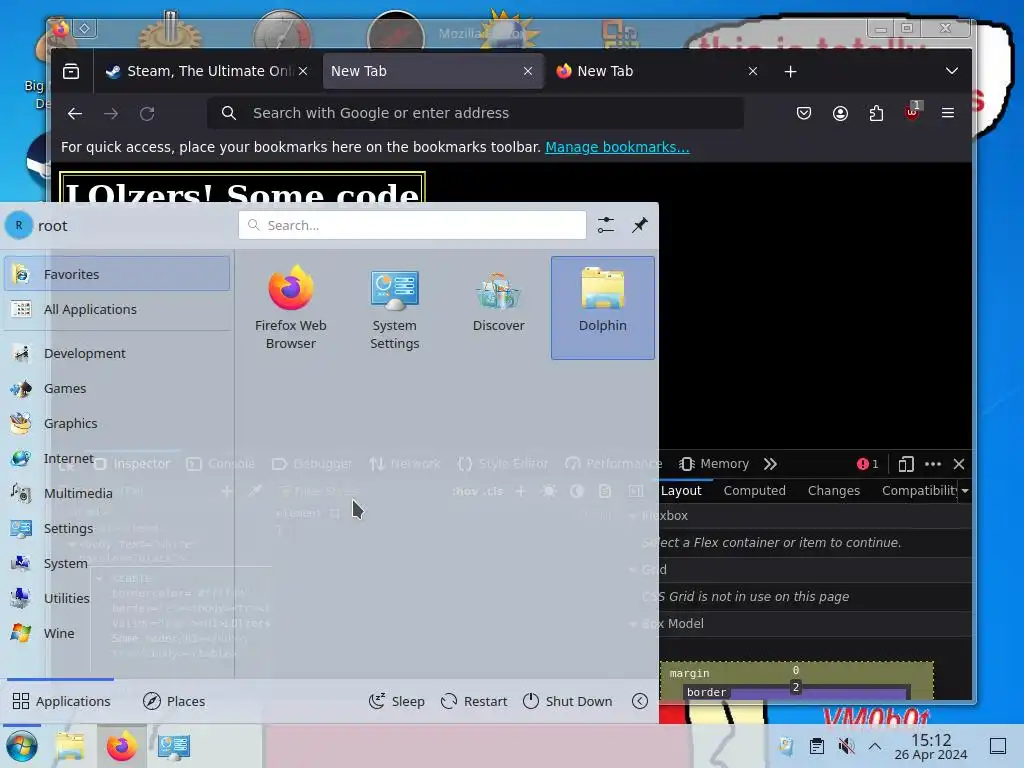1024x768 pixels.
Task: Open the start menu orb
Action: coord(22,746)
